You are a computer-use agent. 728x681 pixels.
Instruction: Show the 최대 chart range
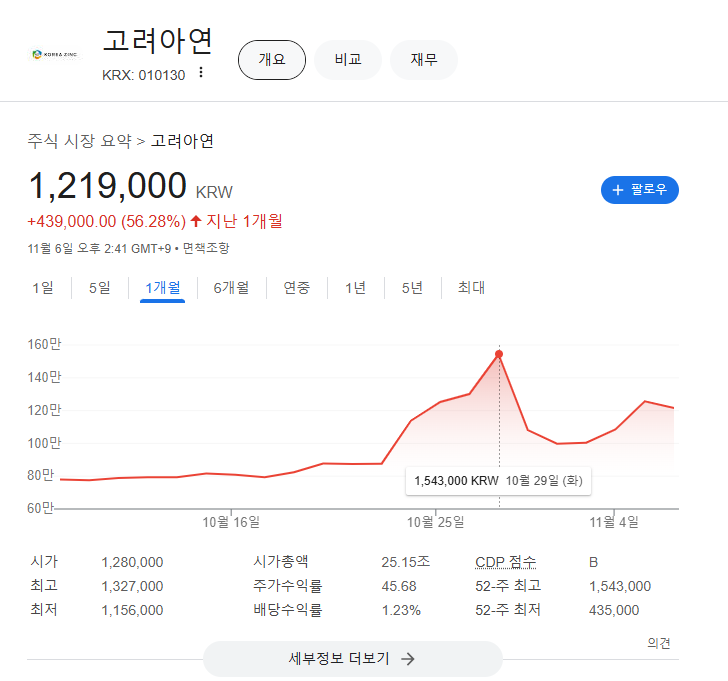[471, 288]
